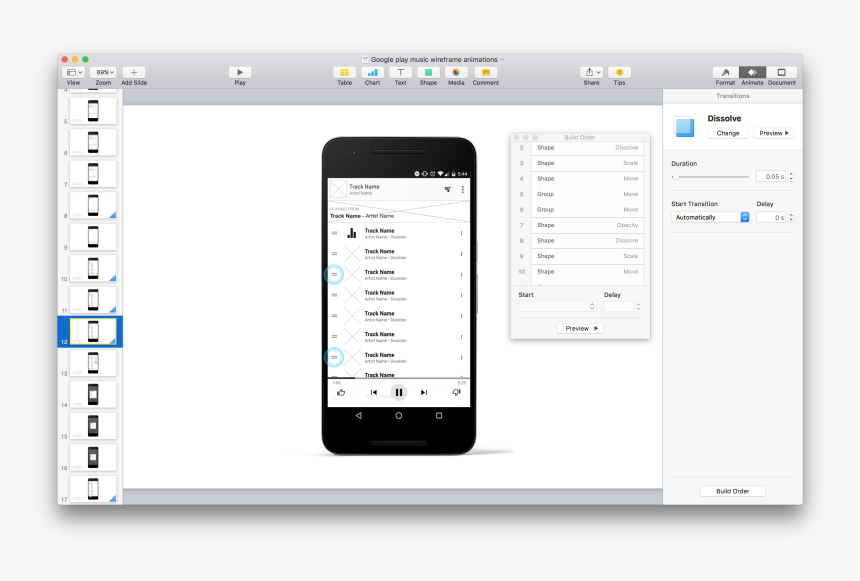Insert a Table
Screen dimensions: 860x581
pyautogui.click(x=344, y=72)
